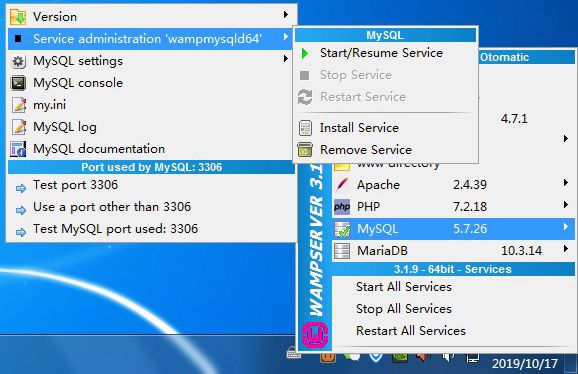Launch MySQL console via its terminal icon
The image size is (578, 374).
pyautogui.click(x=18, y=83)
